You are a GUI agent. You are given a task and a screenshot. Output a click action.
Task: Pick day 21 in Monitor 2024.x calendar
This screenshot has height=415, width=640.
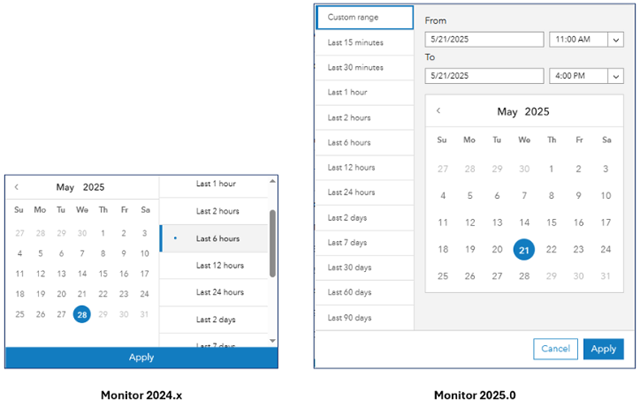(82, 294)
